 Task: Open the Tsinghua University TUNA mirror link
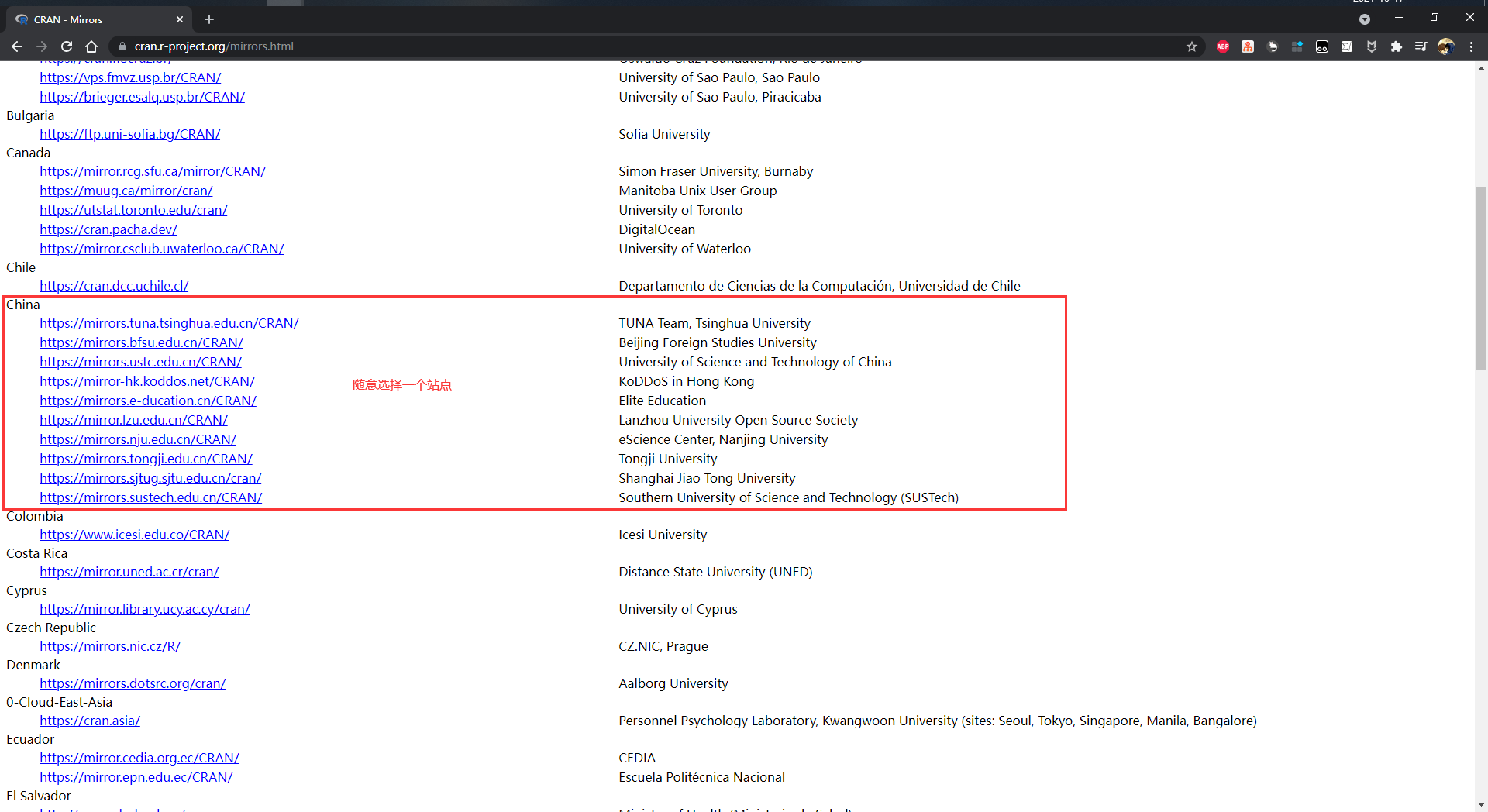tap(169, 323)
